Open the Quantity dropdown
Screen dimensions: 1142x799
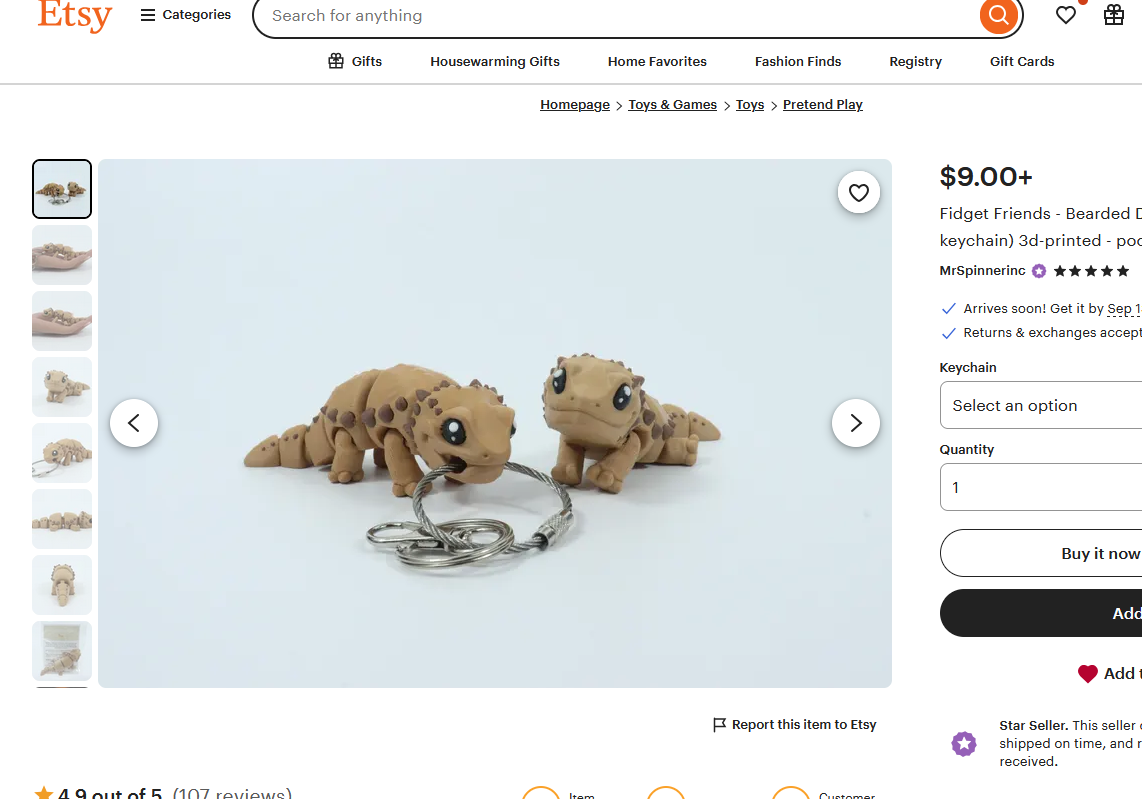click(x=1040, y=487)
